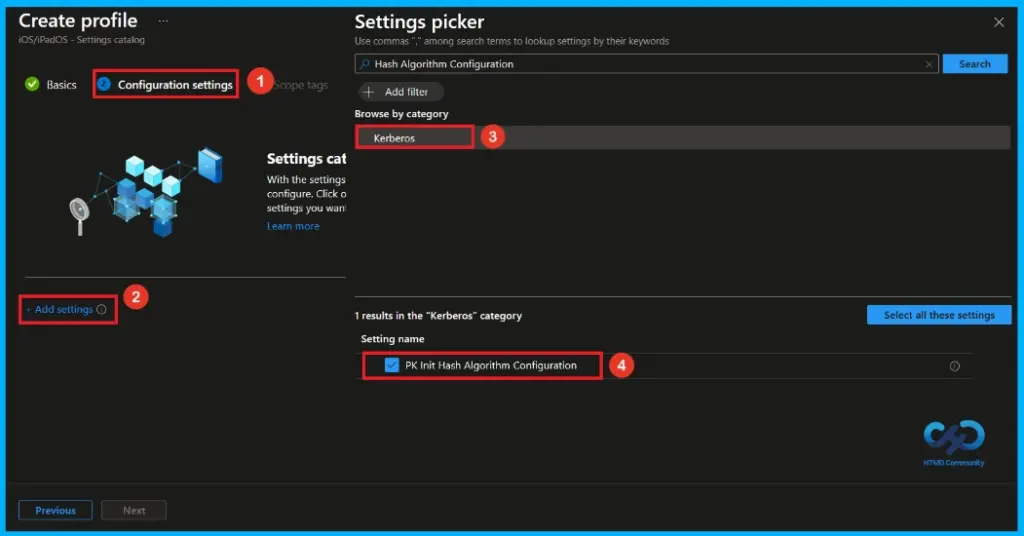
Task: Click the Browse by category heading
Action: coord(401,114)
